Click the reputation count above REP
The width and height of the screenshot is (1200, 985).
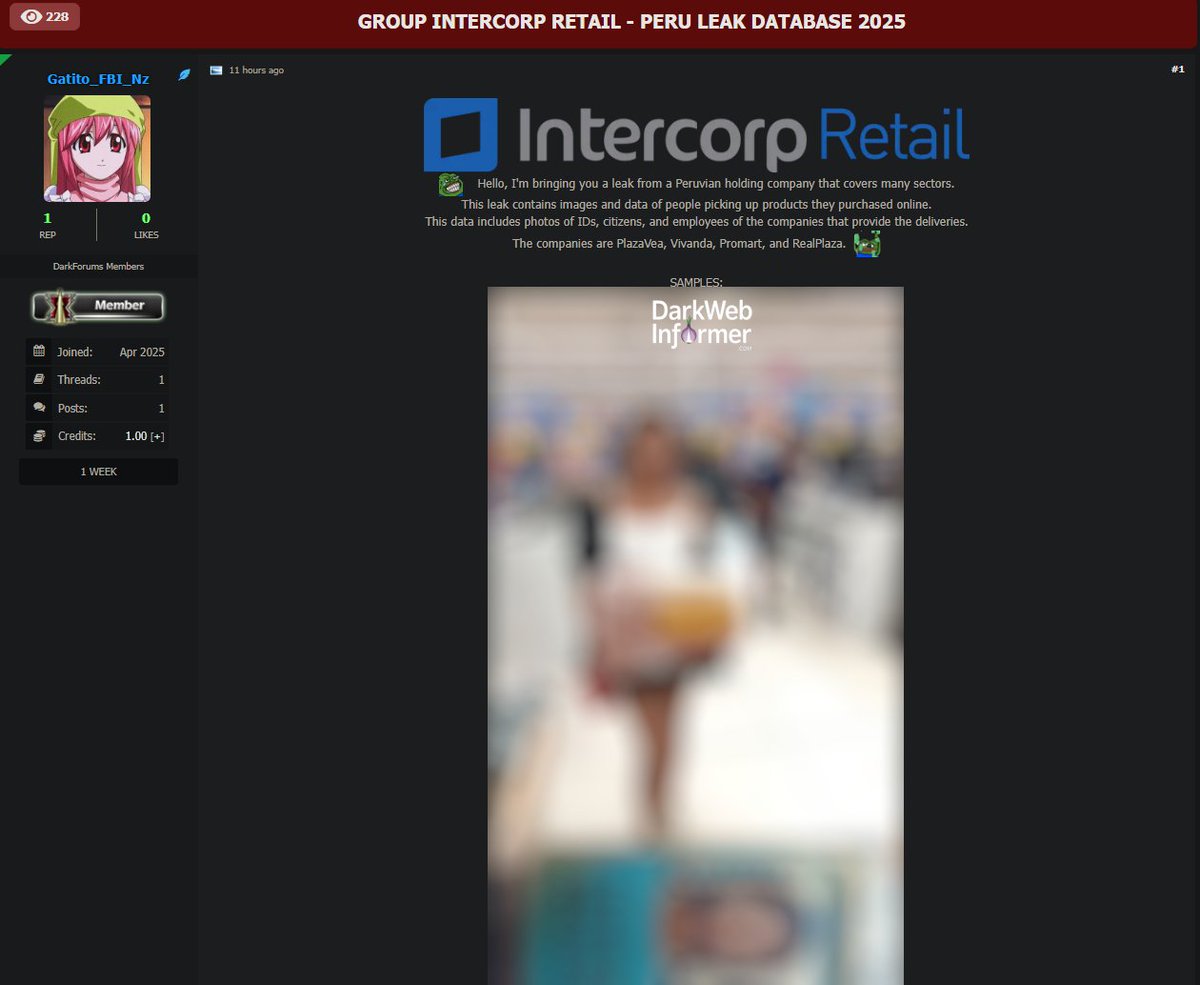tap(47, 218)
